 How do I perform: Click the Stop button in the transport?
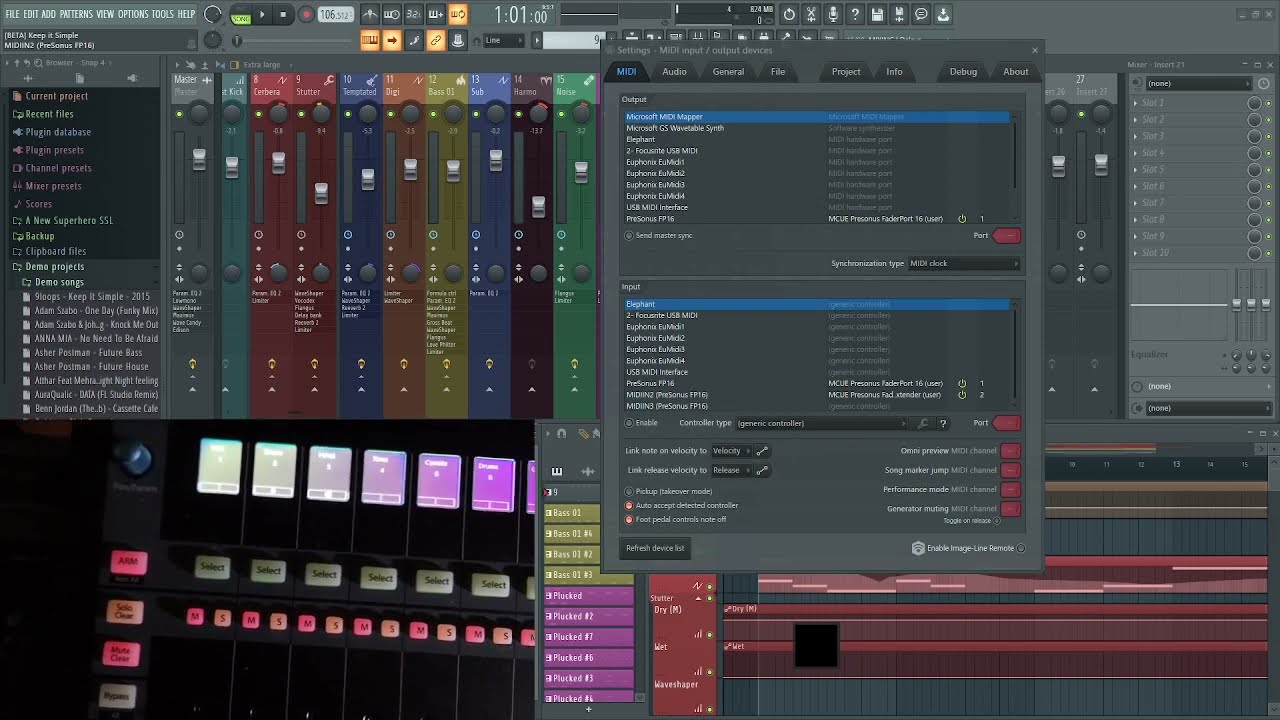click(x=284, y=15)
